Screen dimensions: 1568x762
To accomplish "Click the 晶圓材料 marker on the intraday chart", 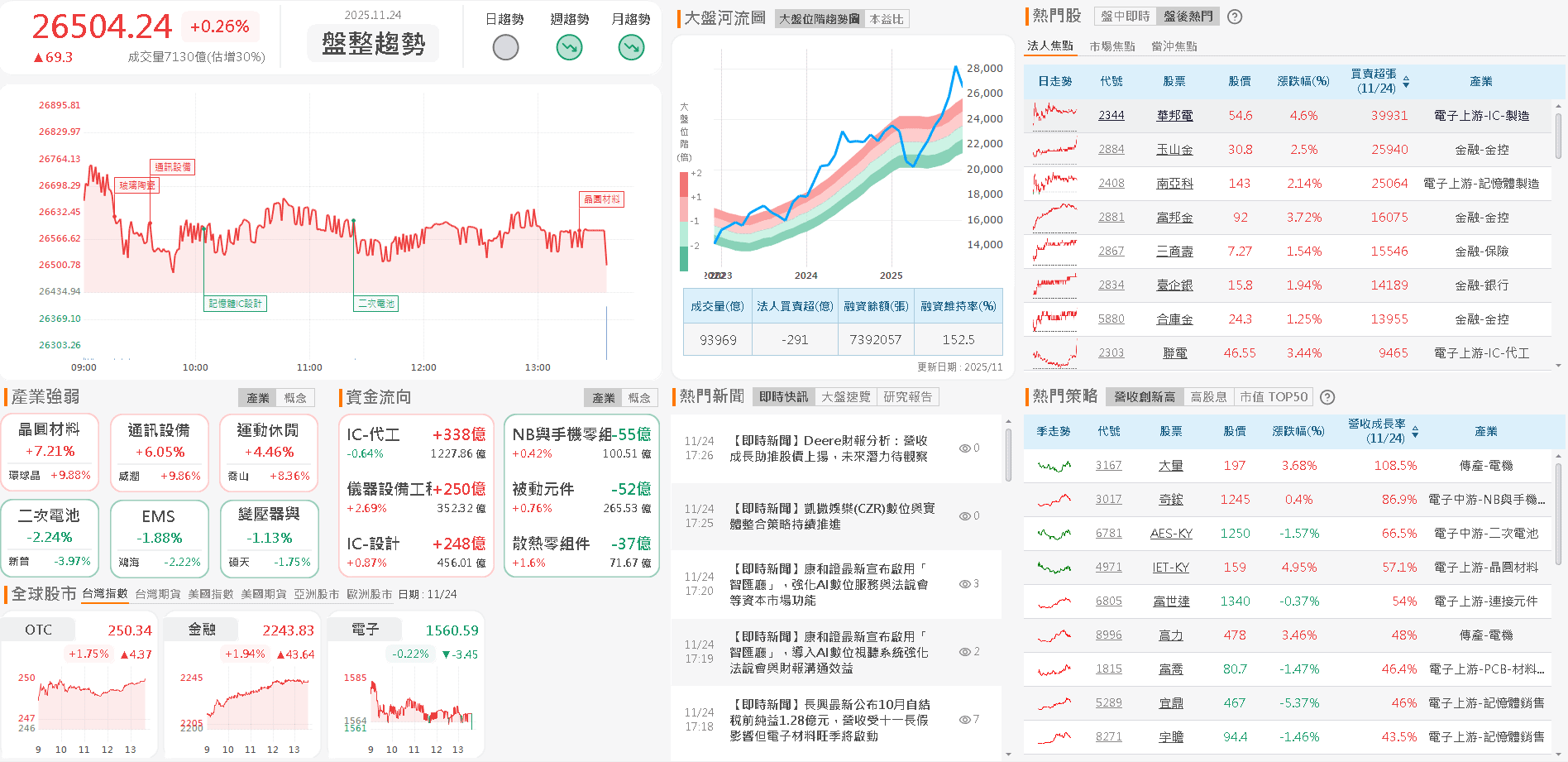I will click(601, 199).
